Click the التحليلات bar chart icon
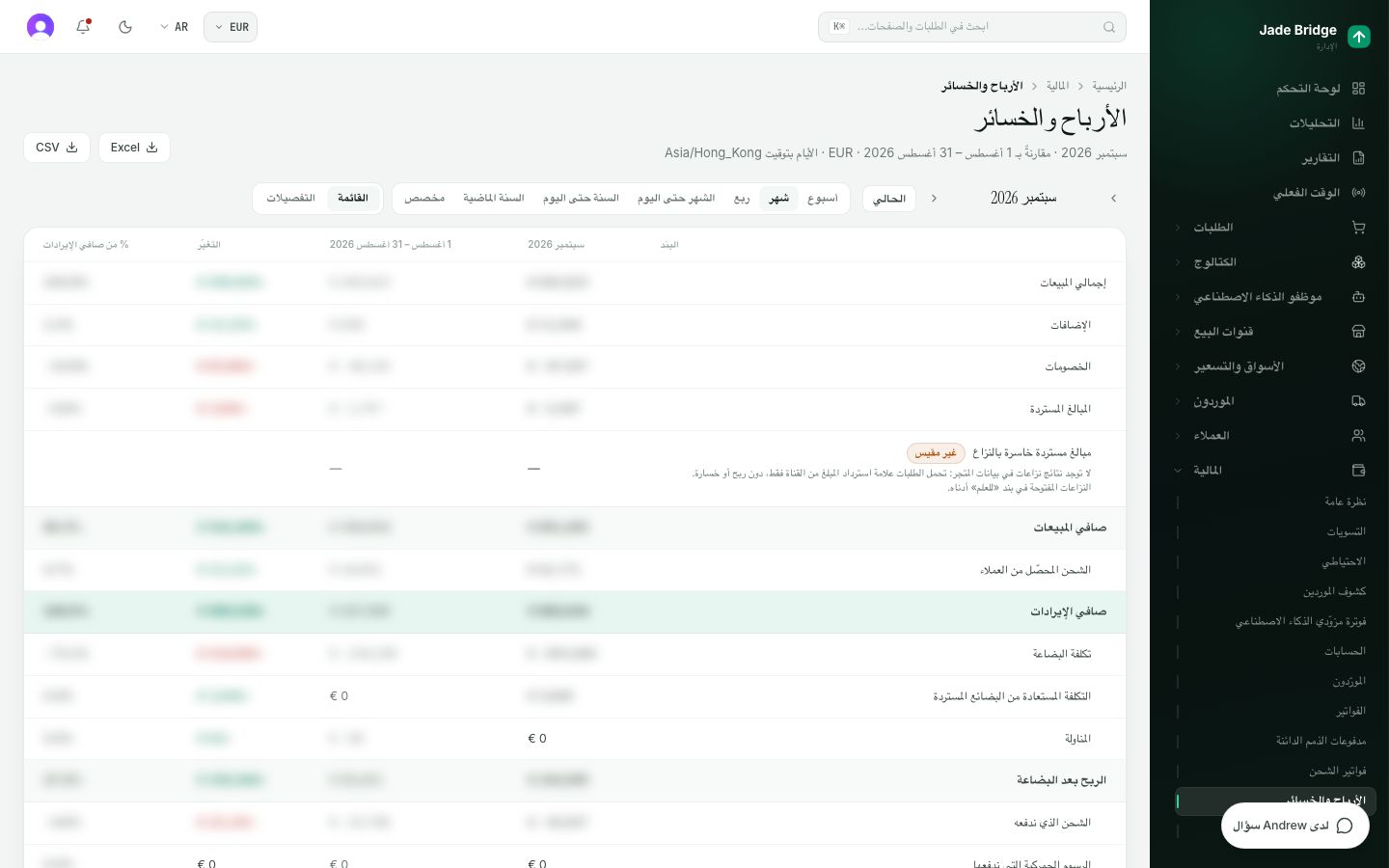 (x=1359, y=123)
